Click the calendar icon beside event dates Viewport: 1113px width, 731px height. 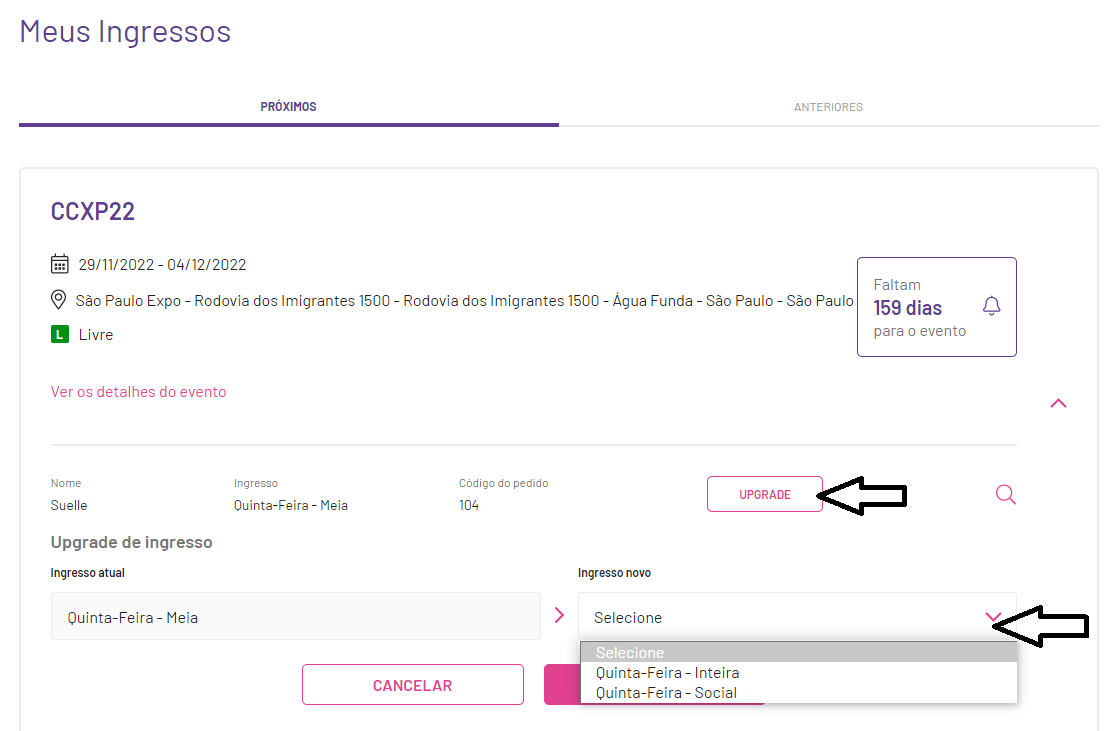point(60,264)
